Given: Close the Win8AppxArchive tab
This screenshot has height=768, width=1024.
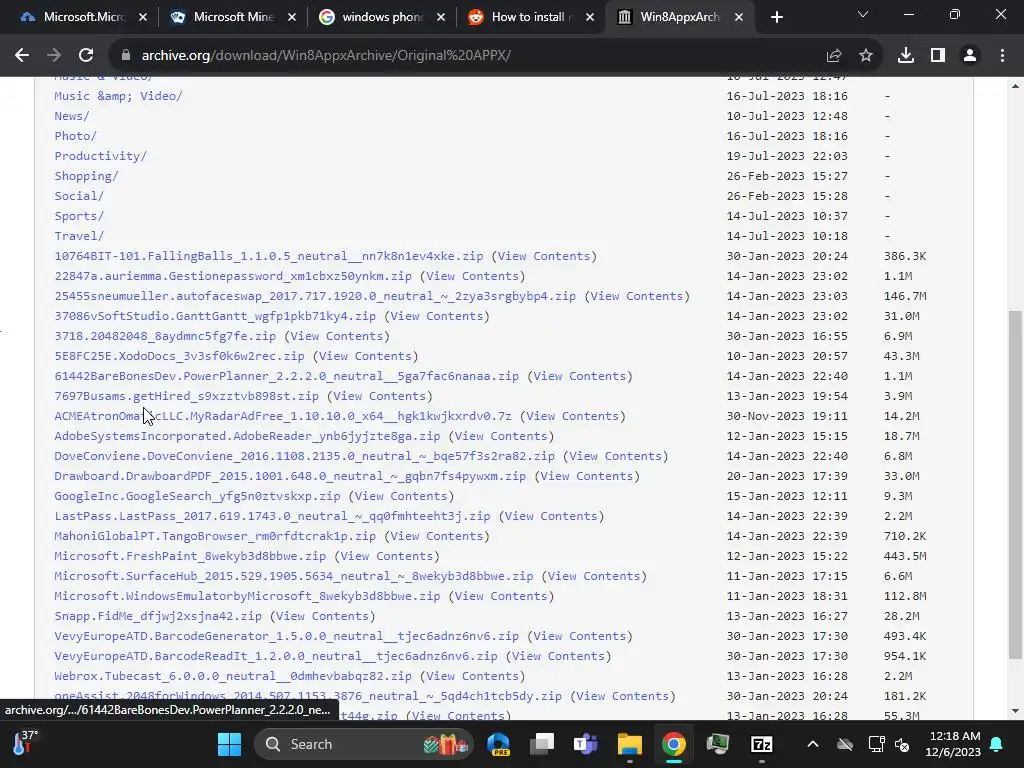Looking at the screenshot, I should coord(739,17).
